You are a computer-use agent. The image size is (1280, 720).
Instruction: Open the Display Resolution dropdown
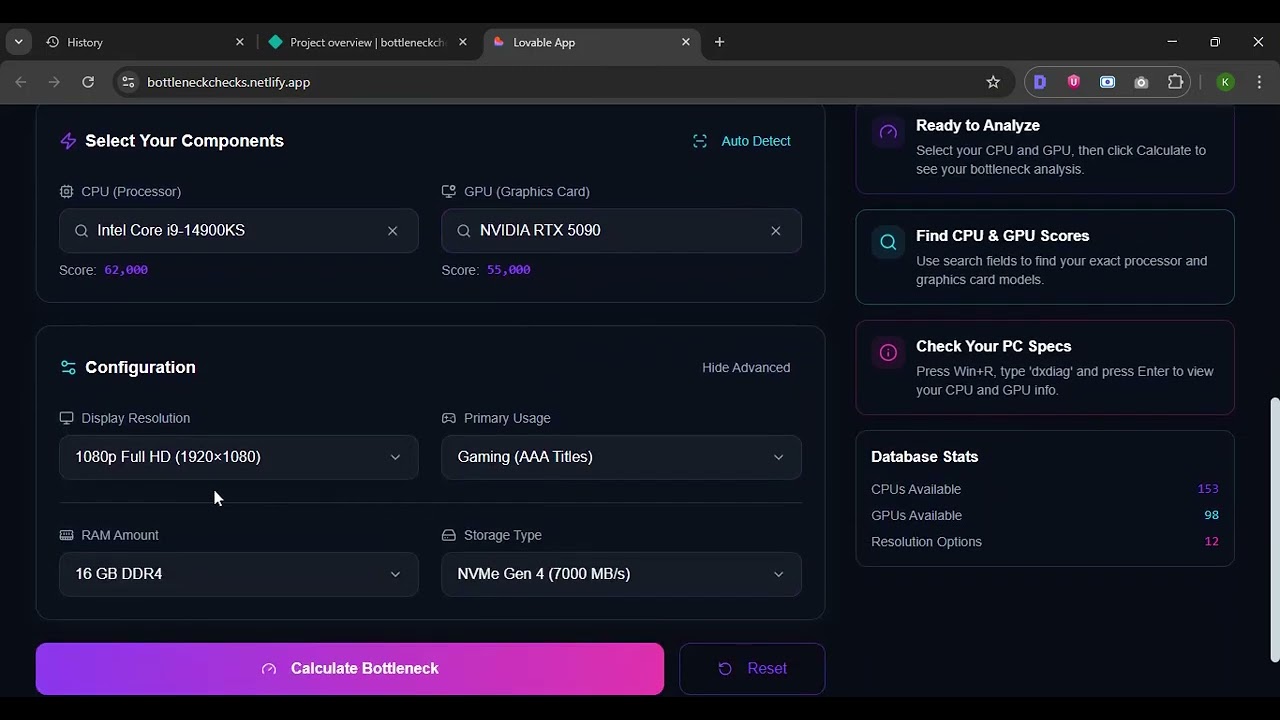[239, 457]
